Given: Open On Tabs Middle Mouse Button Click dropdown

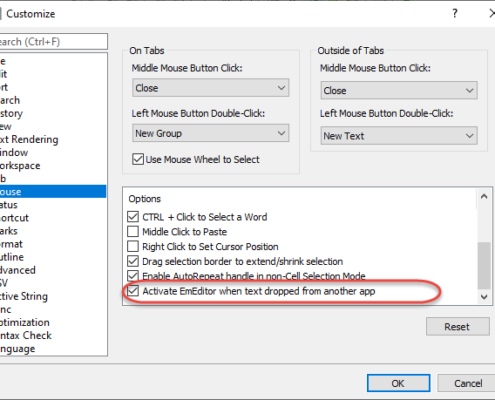Looking at the screenshot, I should tap(211, 88).
